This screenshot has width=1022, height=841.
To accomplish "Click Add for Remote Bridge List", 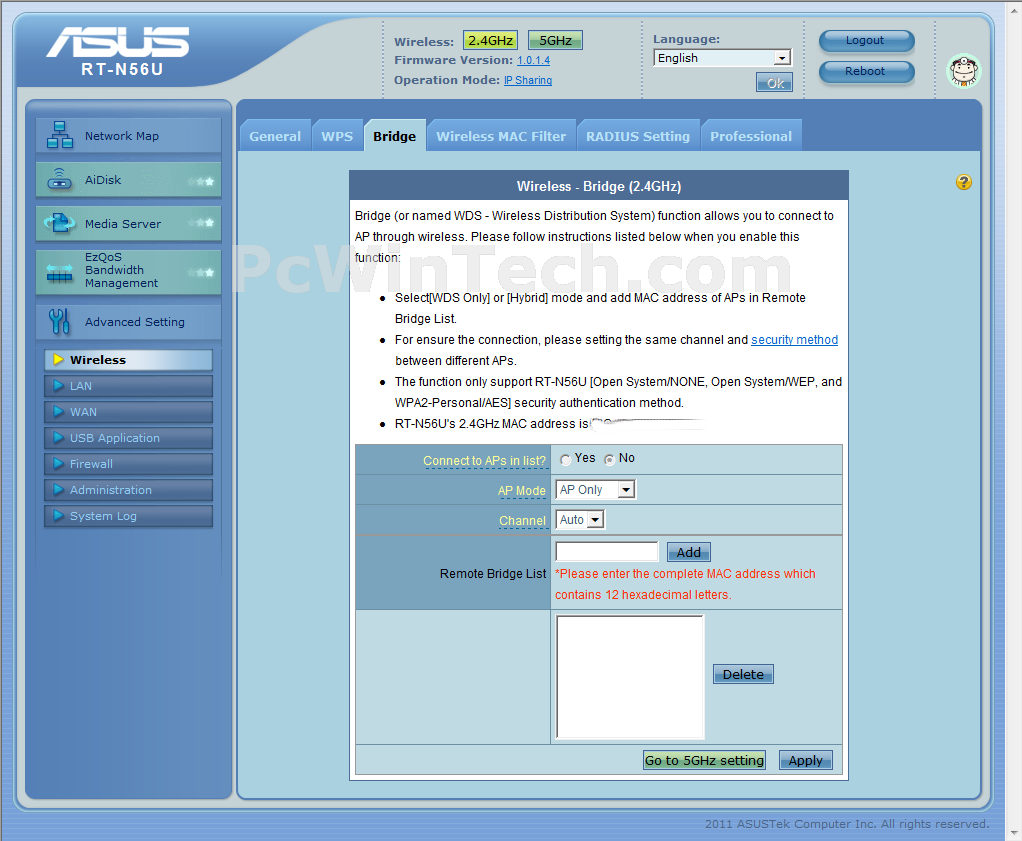I will pyautogui.click(x=688, y=552).
